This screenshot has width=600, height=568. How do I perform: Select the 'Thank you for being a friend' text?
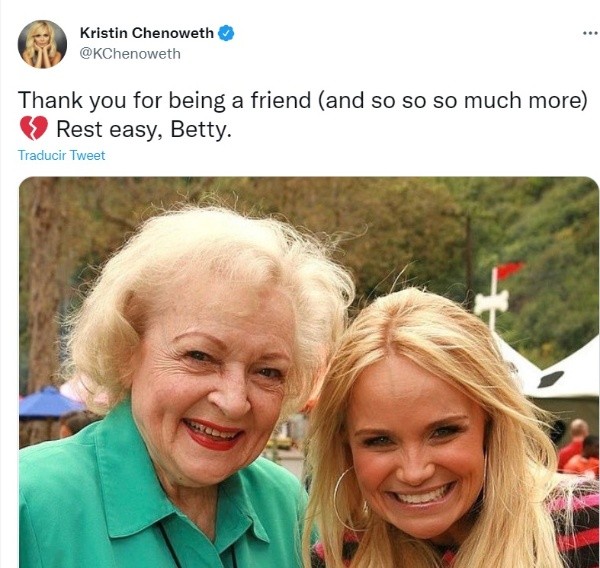click(x=164, y=100)
